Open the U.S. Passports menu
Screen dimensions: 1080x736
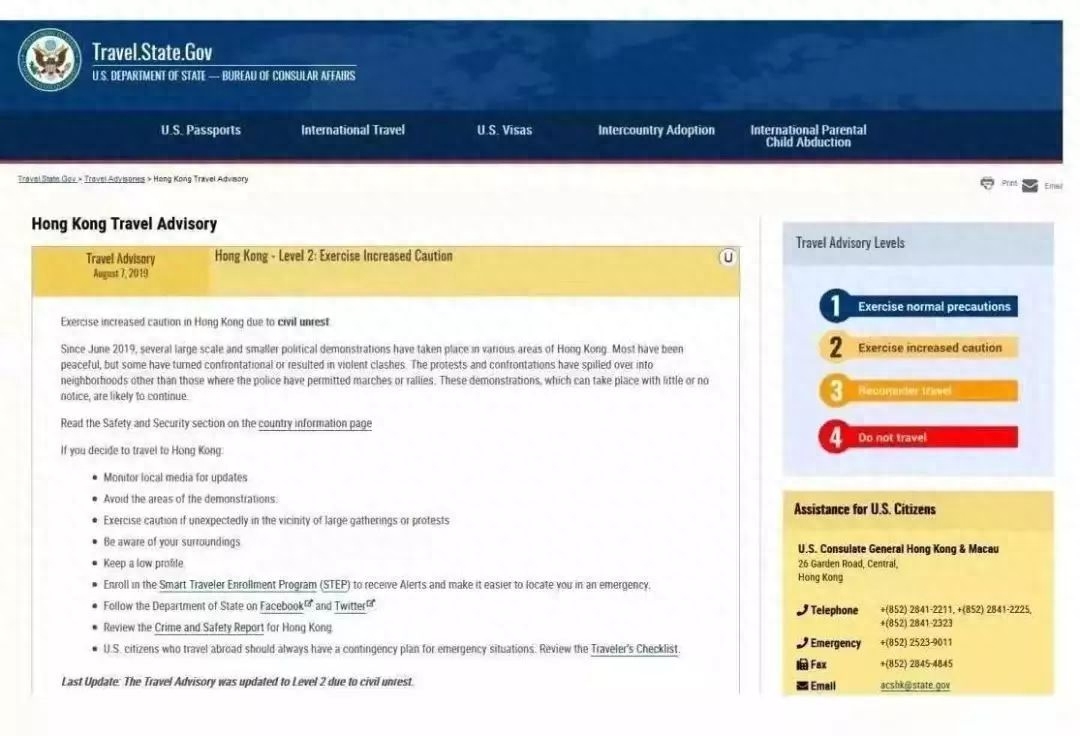(200, 130)
